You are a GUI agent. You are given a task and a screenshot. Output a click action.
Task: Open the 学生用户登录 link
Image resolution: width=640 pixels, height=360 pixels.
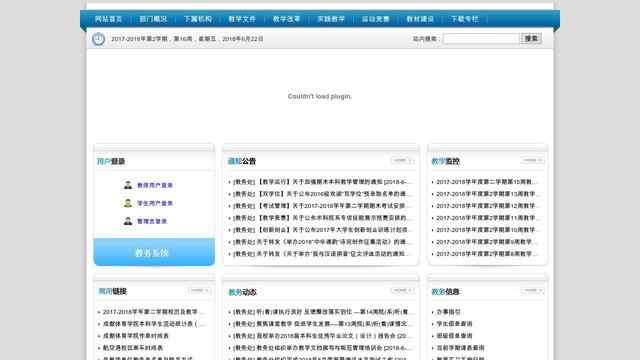155,203
